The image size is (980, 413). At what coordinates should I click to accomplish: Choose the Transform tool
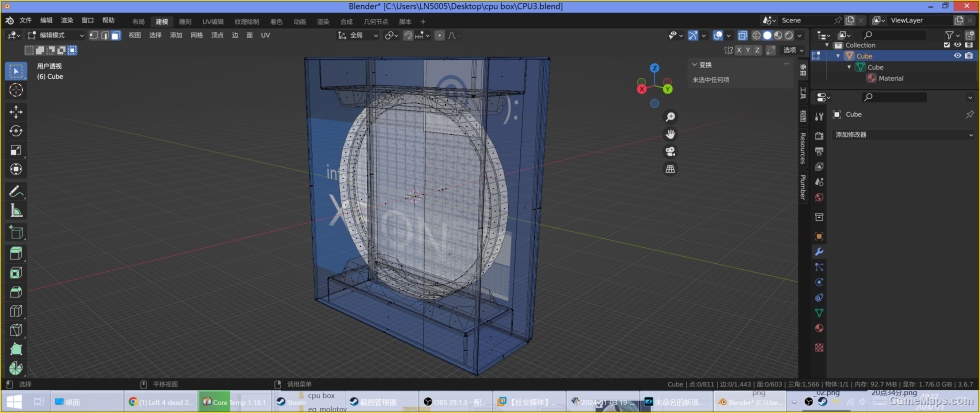coord(16,169)
